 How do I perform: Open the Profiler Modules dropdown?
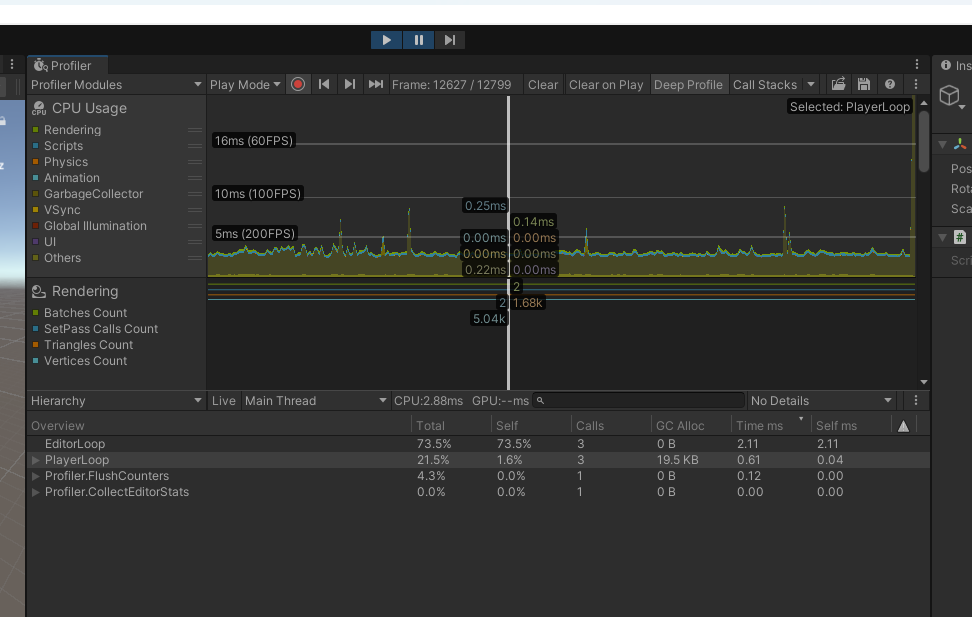click(115, 84)
